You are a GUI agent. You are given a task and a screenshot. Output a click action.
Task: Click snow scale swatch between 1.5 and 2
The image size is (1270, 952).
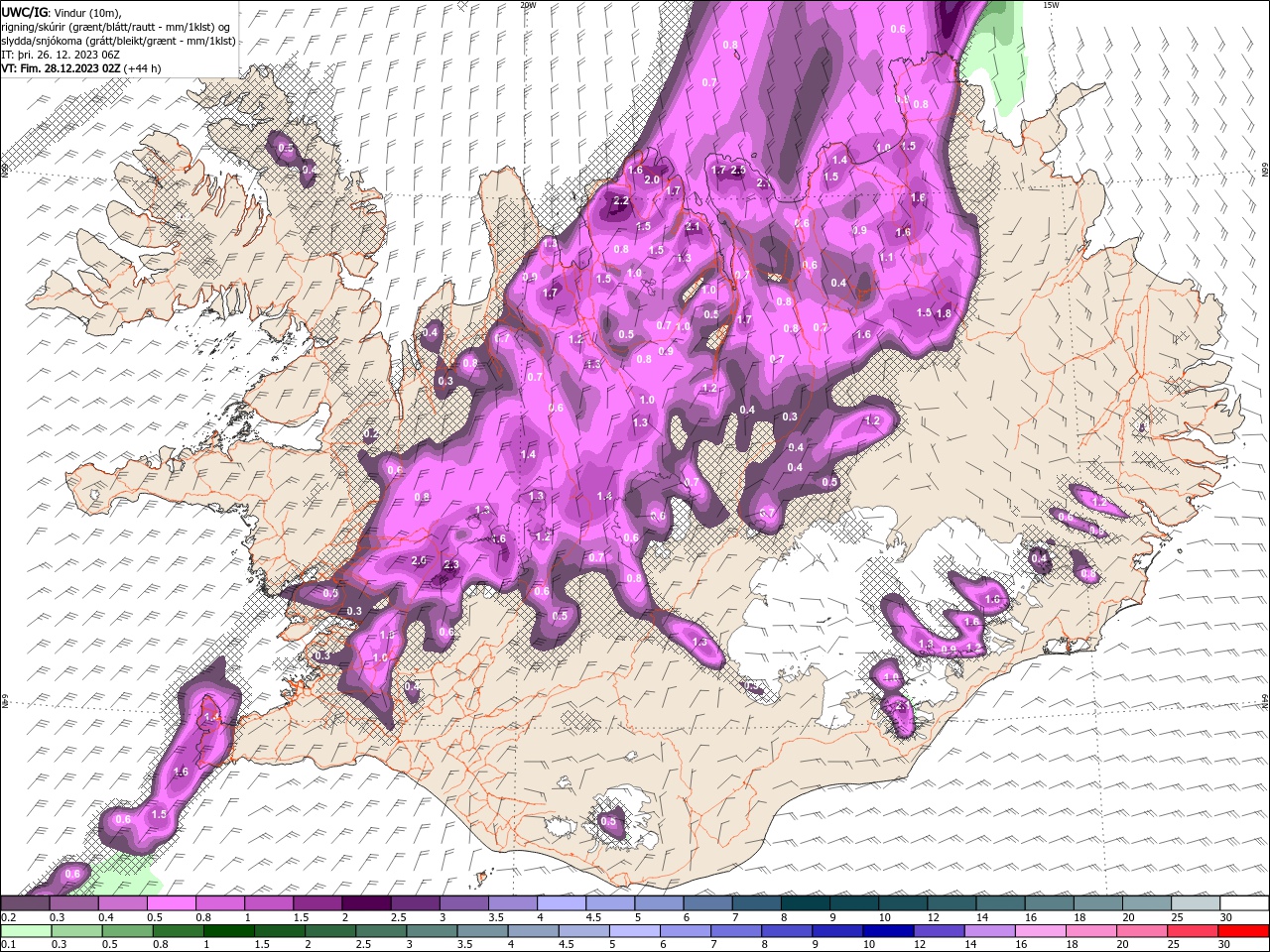click(x=317, y=903)
